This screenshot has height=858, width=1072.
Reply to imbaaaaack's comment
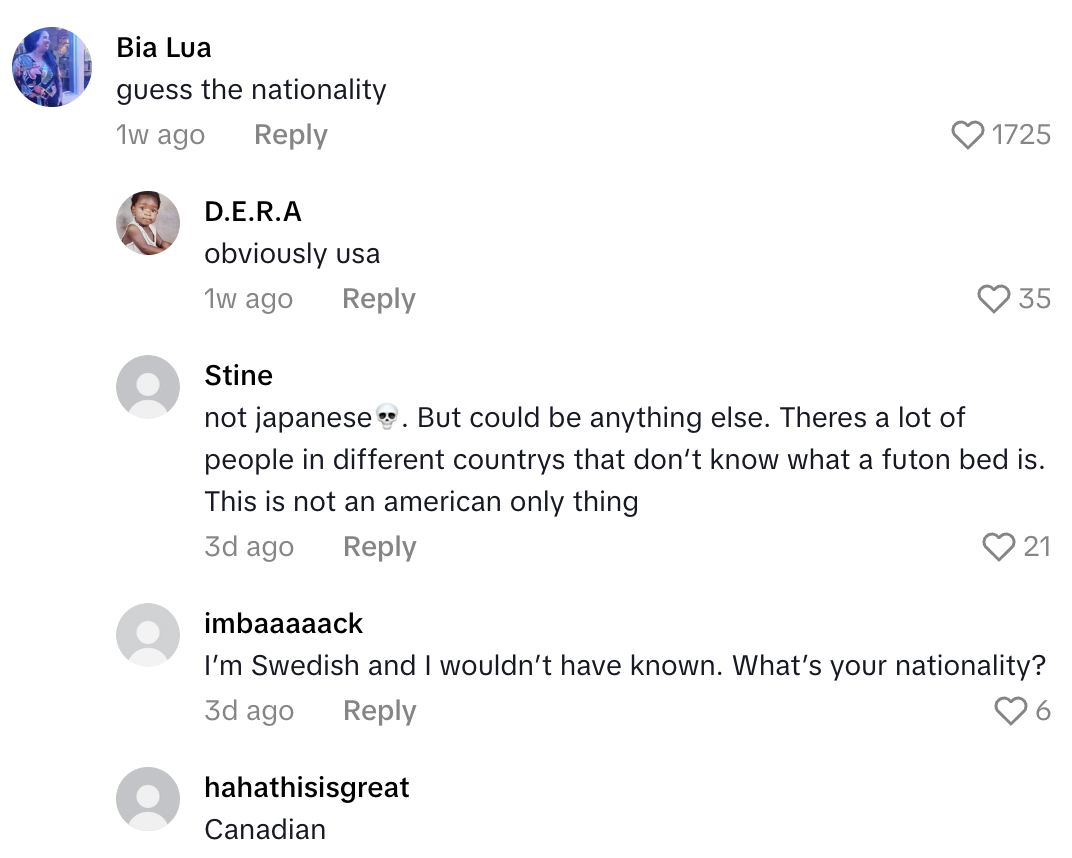pyautogui.click(x=378, y=711)
